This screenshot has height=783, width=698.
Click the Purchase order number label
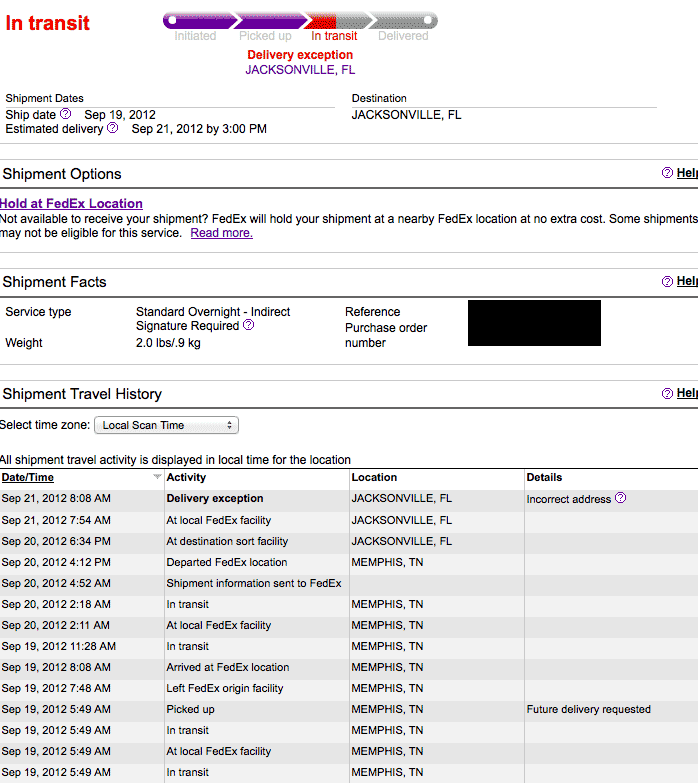[x=386, y=335]
